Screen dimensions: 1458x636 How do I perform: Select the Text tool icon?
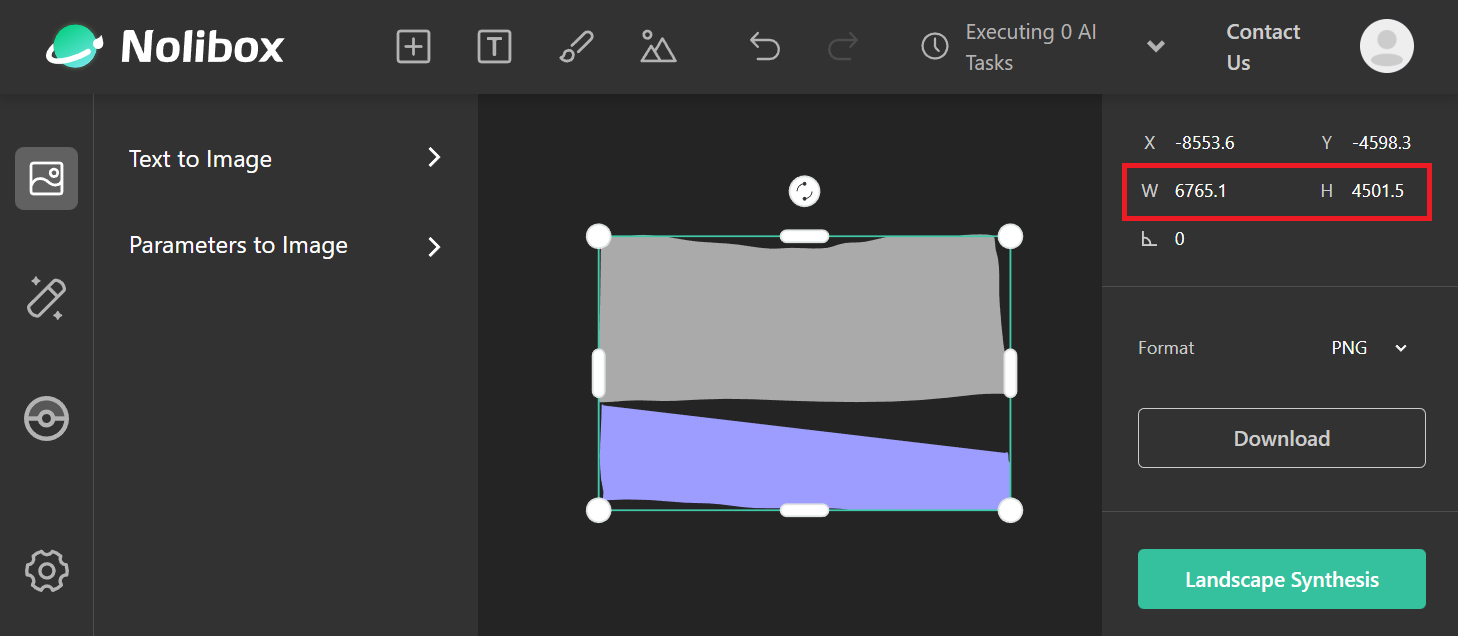tap(494, 47)
